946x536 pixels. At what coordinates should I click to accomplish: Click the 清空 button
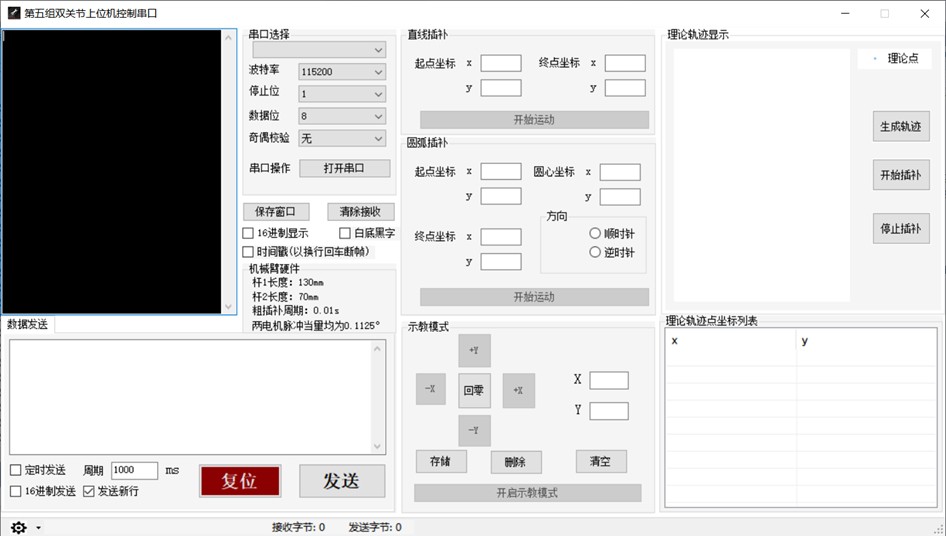click(x=601, y=462)
